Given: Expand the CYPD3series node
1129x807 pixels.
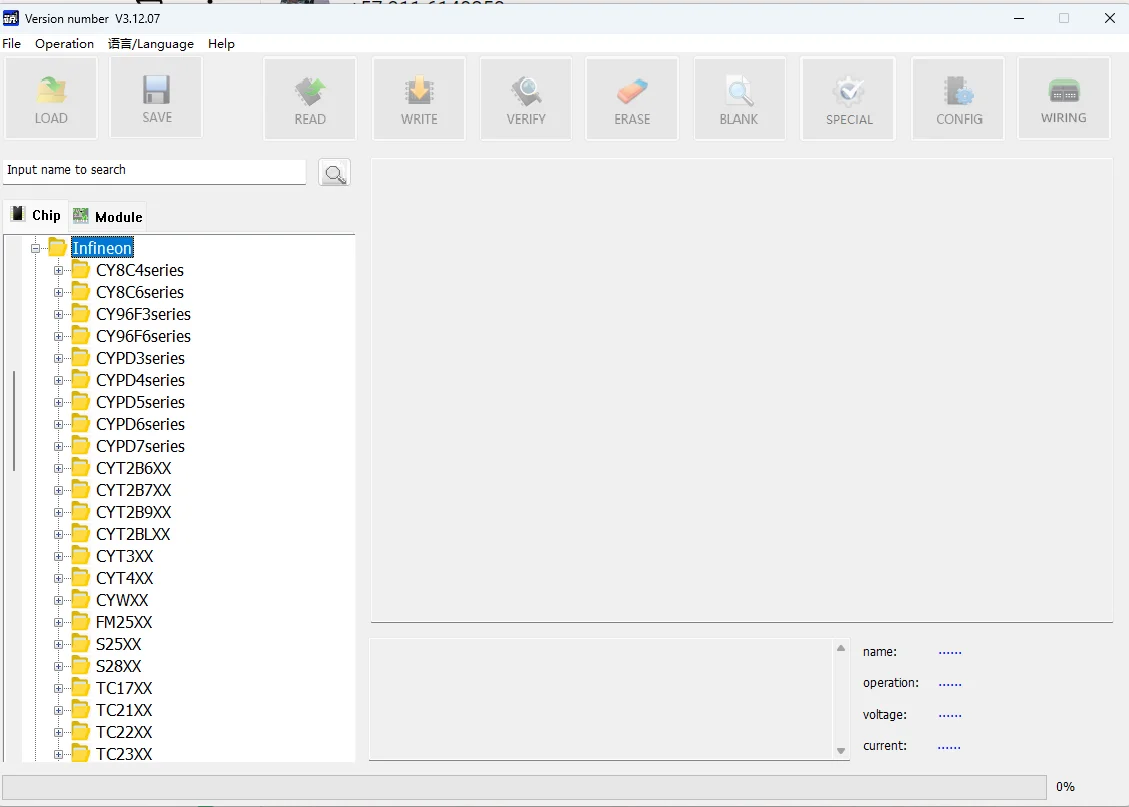Looking at the screenshot, I should tap(58, 359).
